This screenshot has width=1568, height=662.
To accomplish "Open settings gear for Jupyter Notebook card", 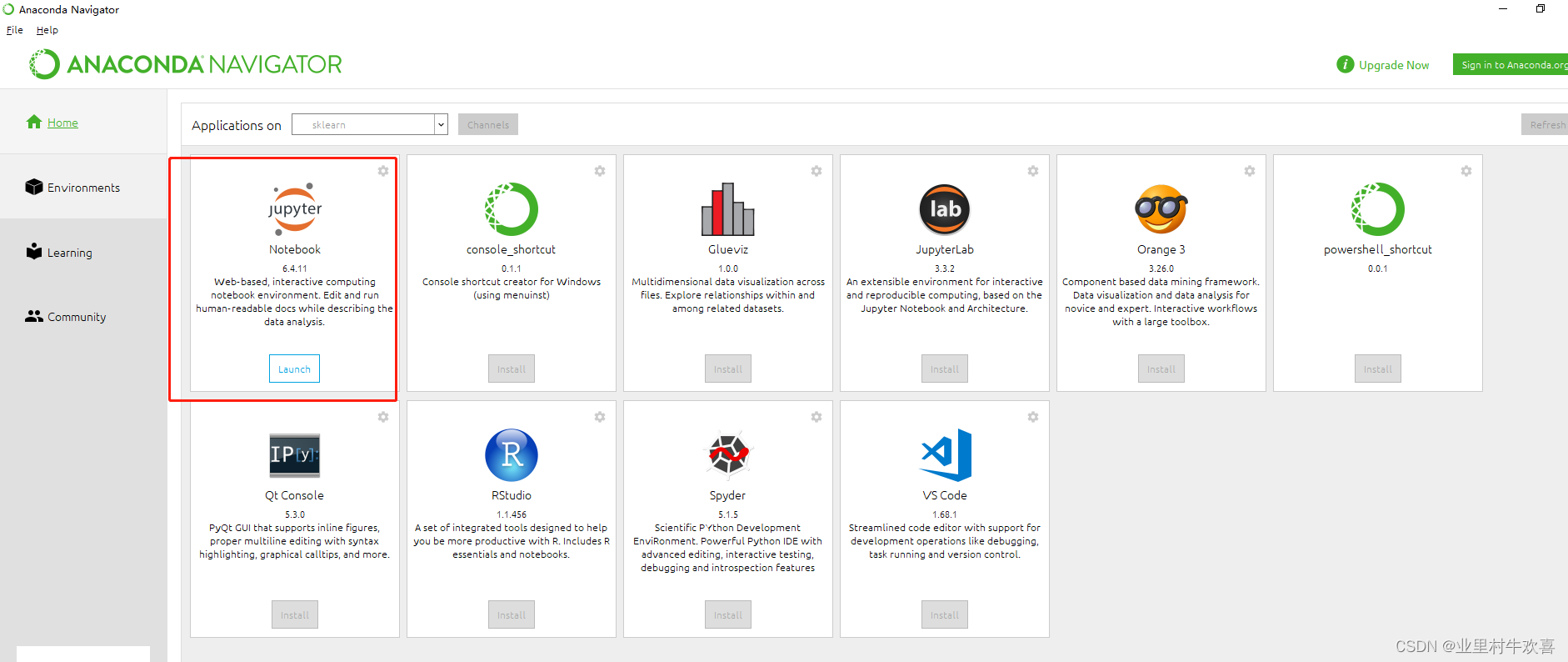I will [x=383, y=171].
